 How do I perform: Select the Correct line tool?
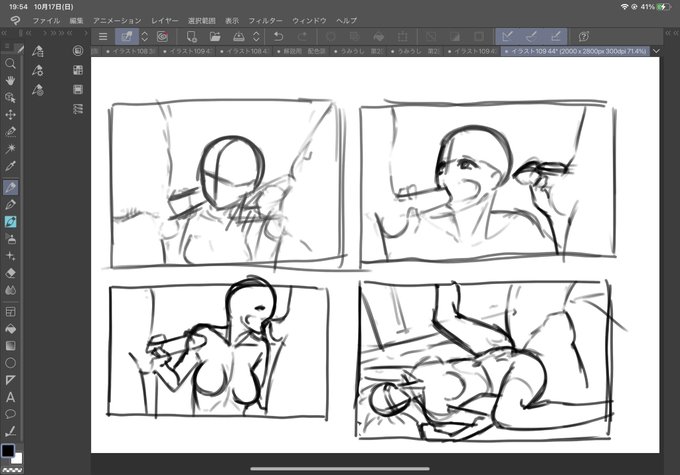click(10, 431)
